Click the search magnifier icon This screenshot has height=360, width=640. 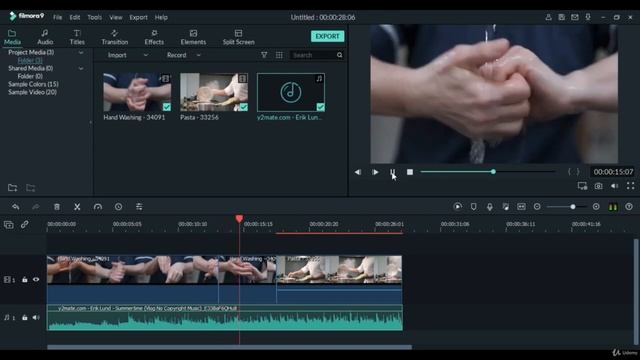(340, 55)
